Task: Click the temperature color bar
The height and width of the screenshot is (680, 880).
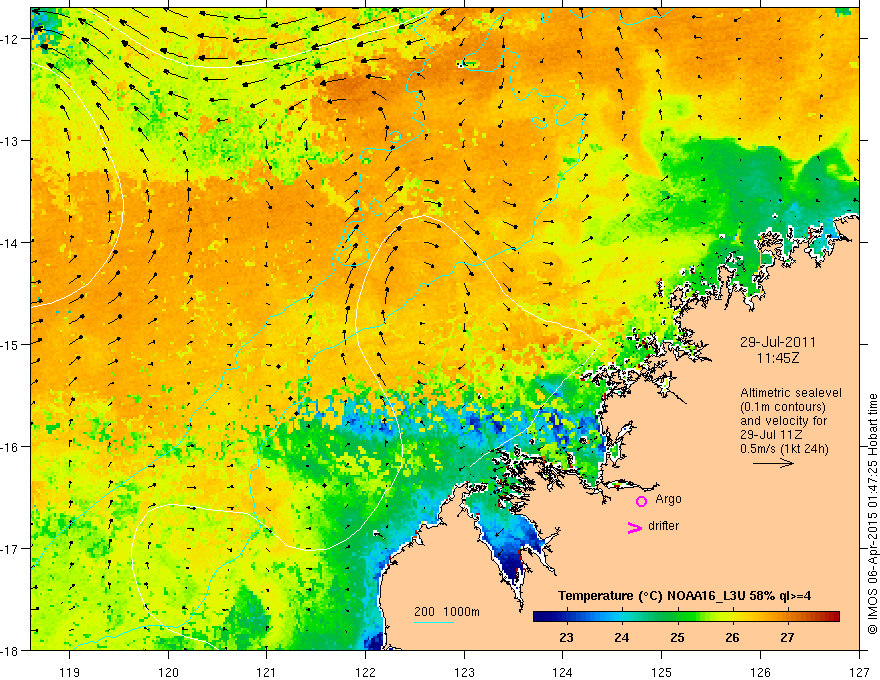Action: [686, 616]
